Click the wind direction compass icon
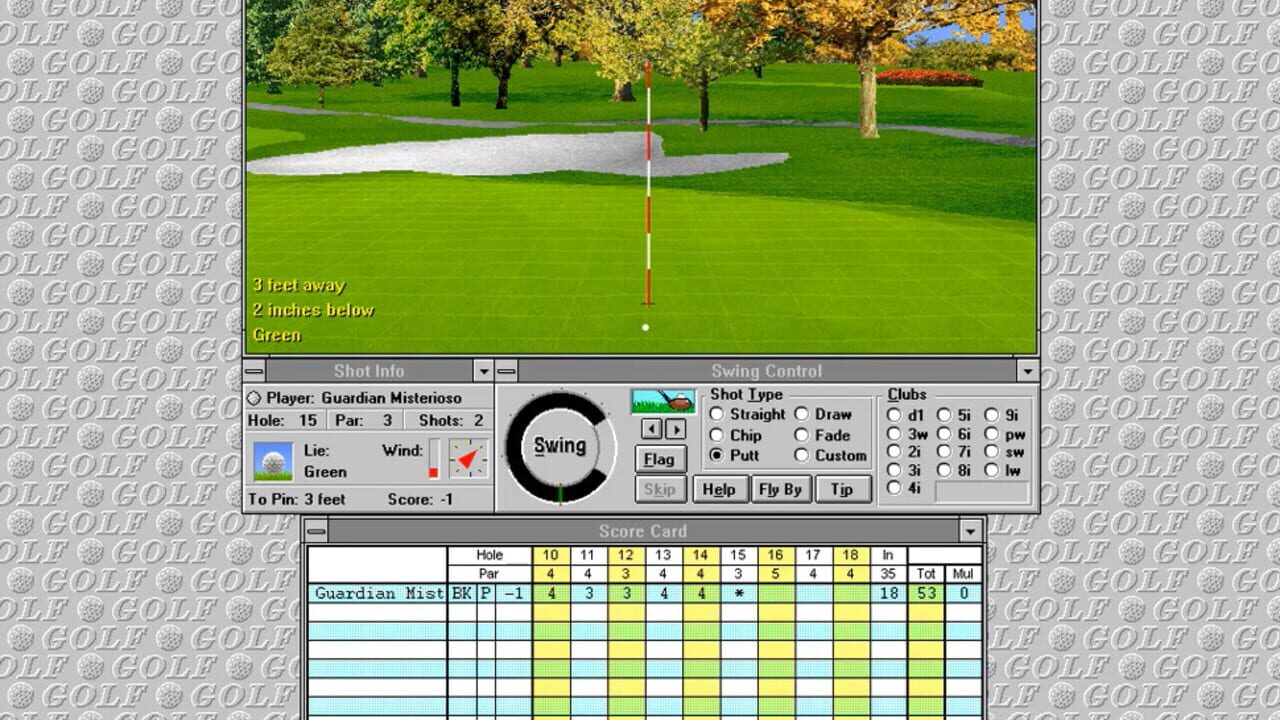This screenshot has width=1280, height=720. (467, 459)
